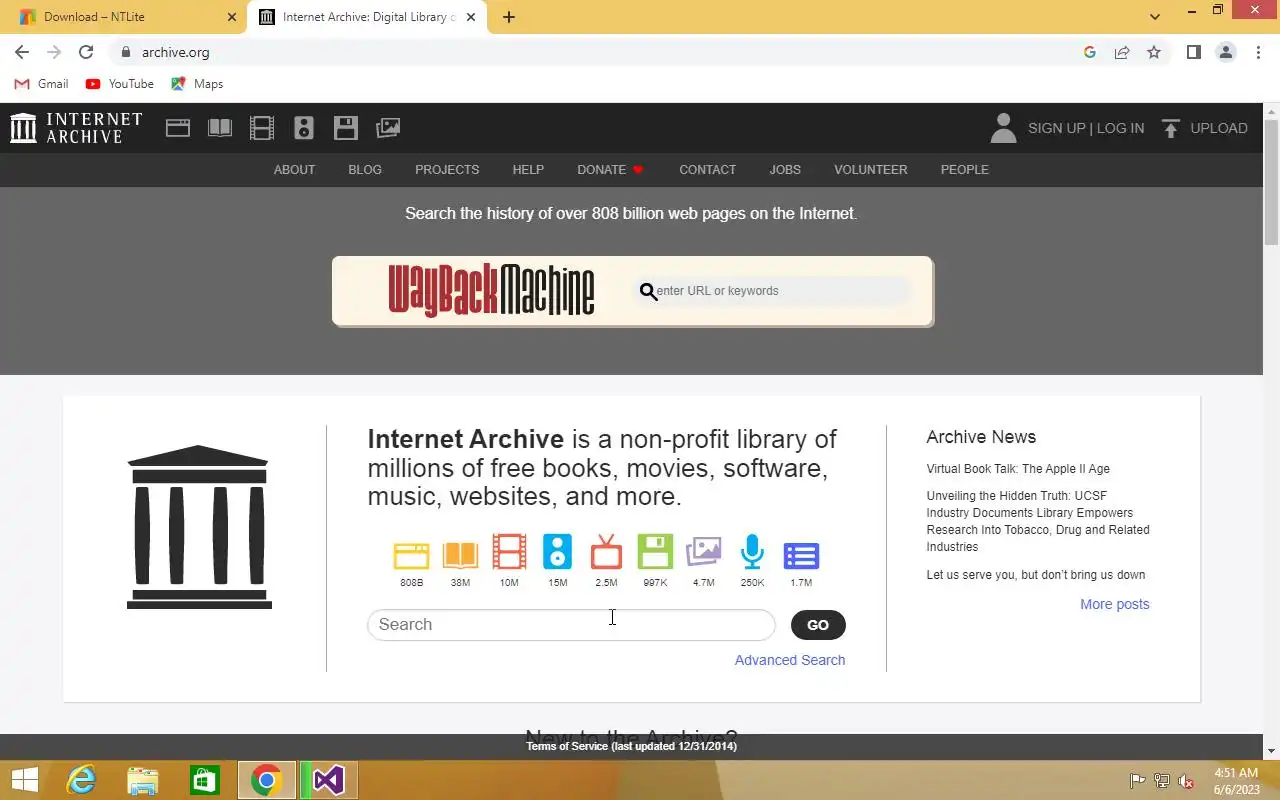Image resolution: width=1280 pixels, height=800 pixels.
Task: Click the Google icon in the address bar
Action: 1090,52
